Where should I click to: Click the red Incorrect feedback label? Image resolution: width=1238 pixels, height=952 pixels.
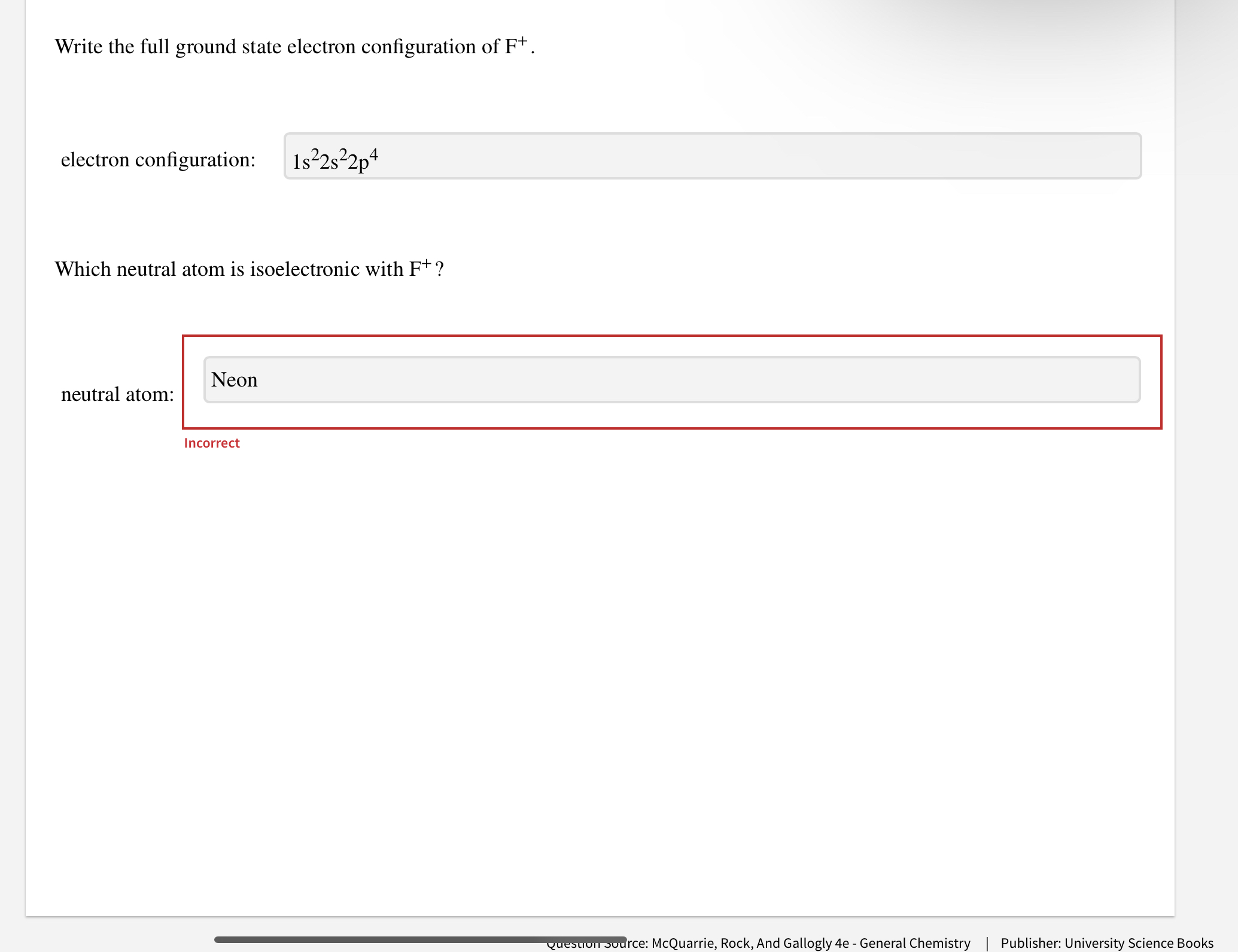point(212,443)
